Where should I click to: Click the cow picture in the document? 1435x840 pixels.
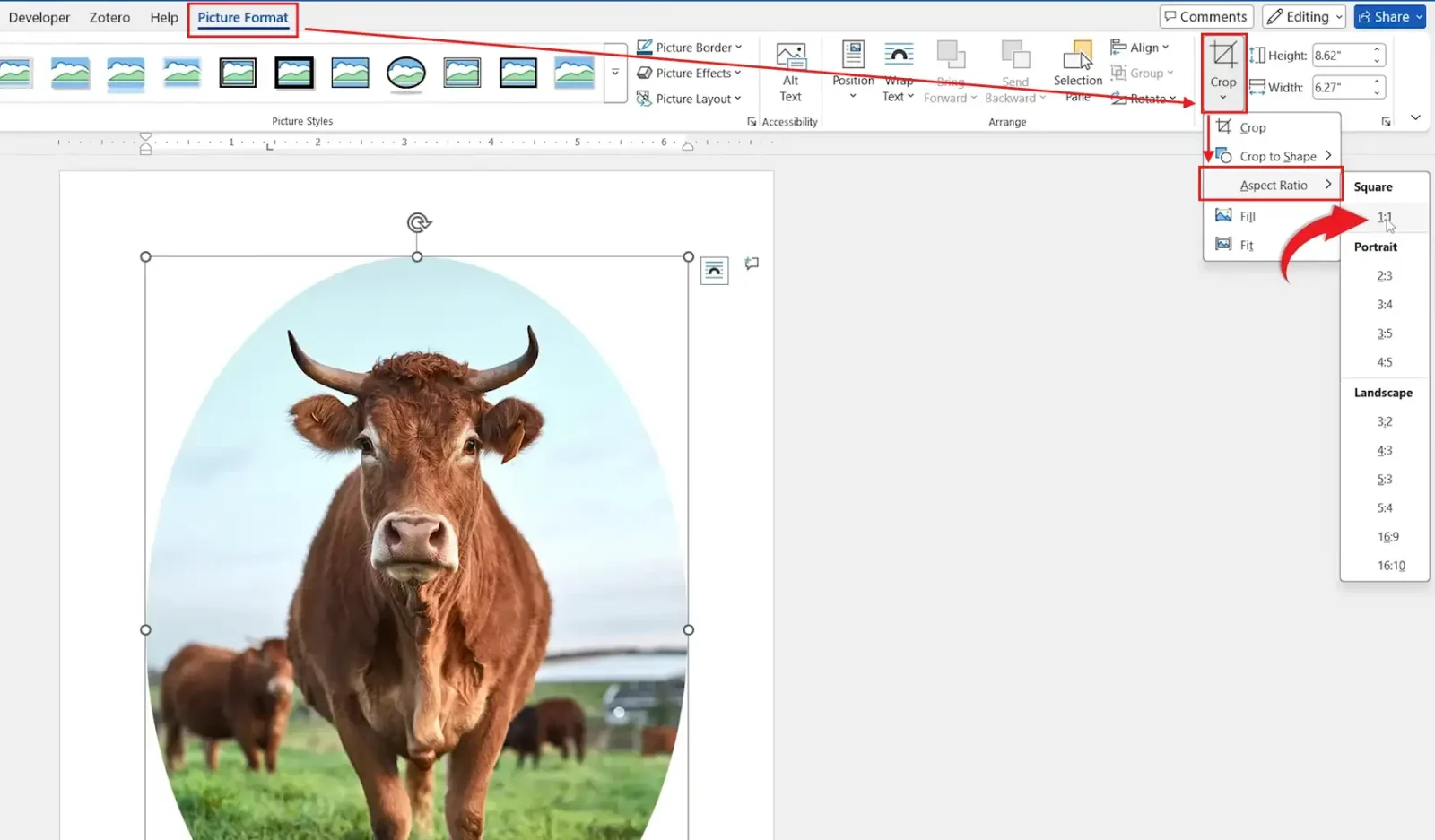tap(417, 548)
